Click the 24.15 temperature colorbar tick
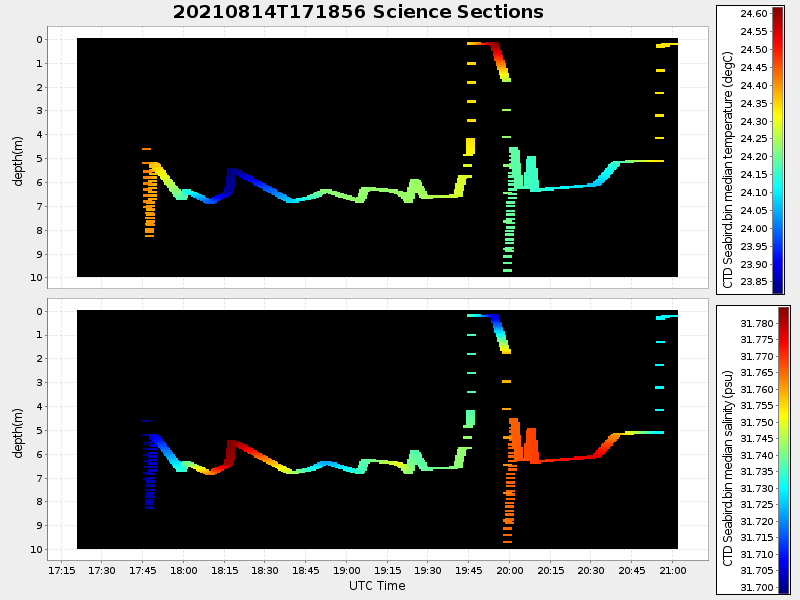Image resolution: width=800 pixels, height=600 pixels. (x=754, y=175)
